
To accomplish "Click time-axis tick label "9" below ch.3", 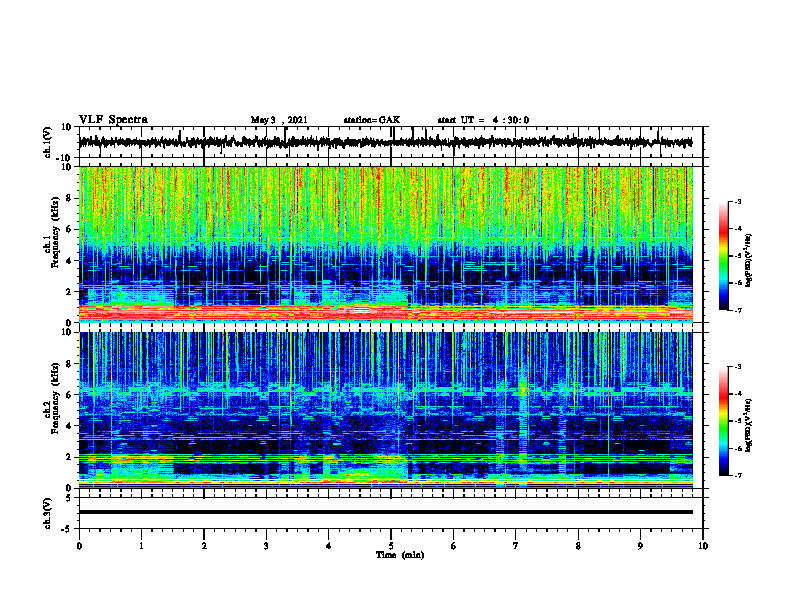I will (640, 546).
